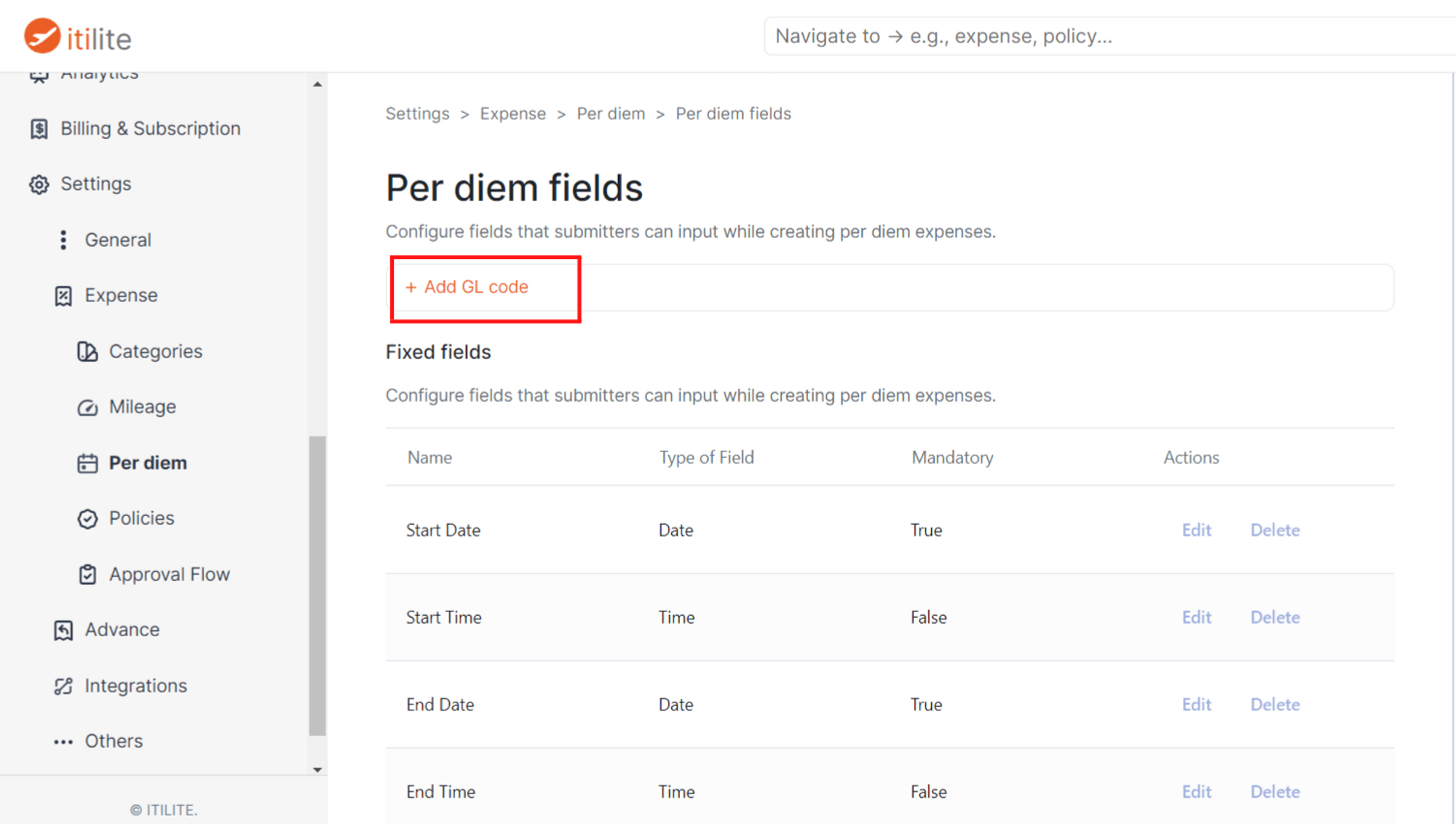Select General in the sidebar menu
Screen dimensions: 1456x824
pyautogui.click(x=118, y=239)
